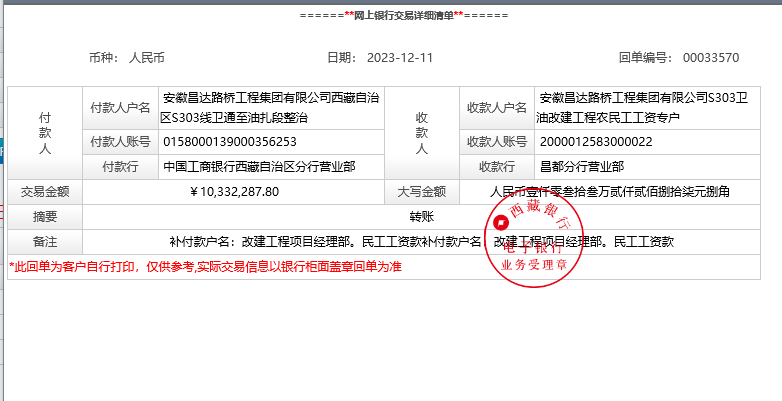Click the 大写金额 label cell
782x401 pixels.
[421, 191]
